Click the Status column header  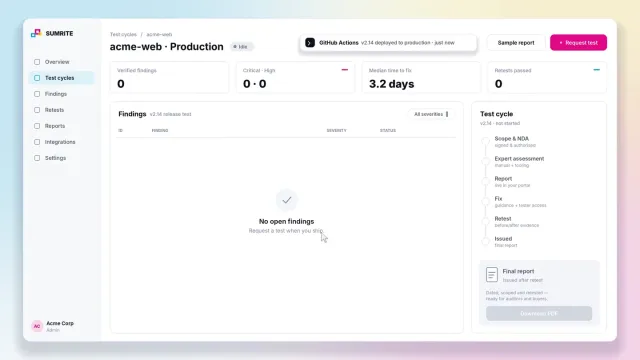388,131
